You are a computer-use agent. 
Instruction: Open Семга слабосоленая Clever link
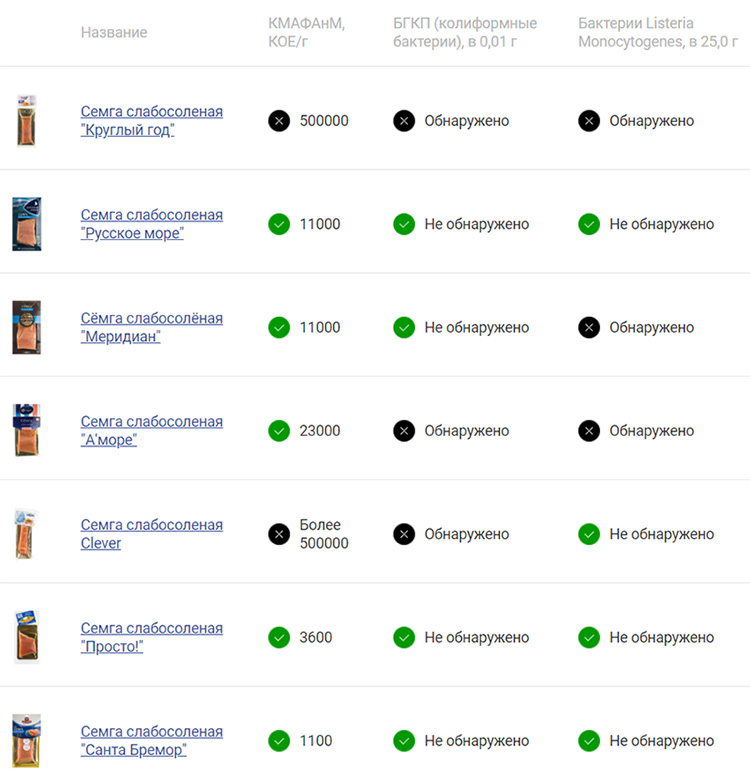point(152,534)
